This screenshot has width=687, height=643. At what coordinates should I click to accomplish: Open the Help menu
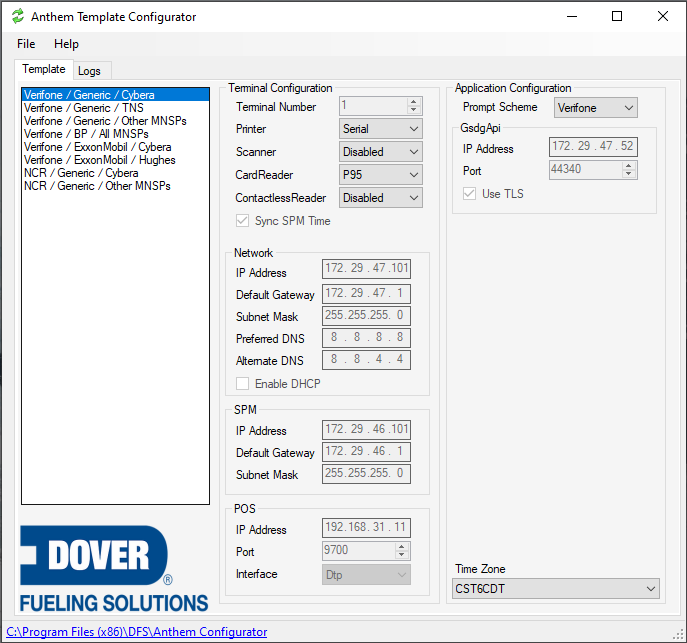(67, 44)
